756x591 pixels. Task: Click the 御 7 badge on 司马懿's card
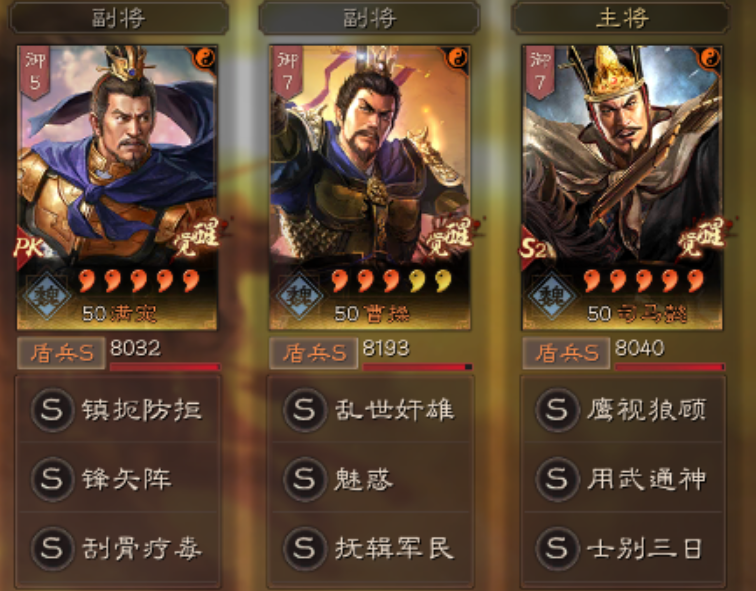pyautogui.click(x=540, y=71)
